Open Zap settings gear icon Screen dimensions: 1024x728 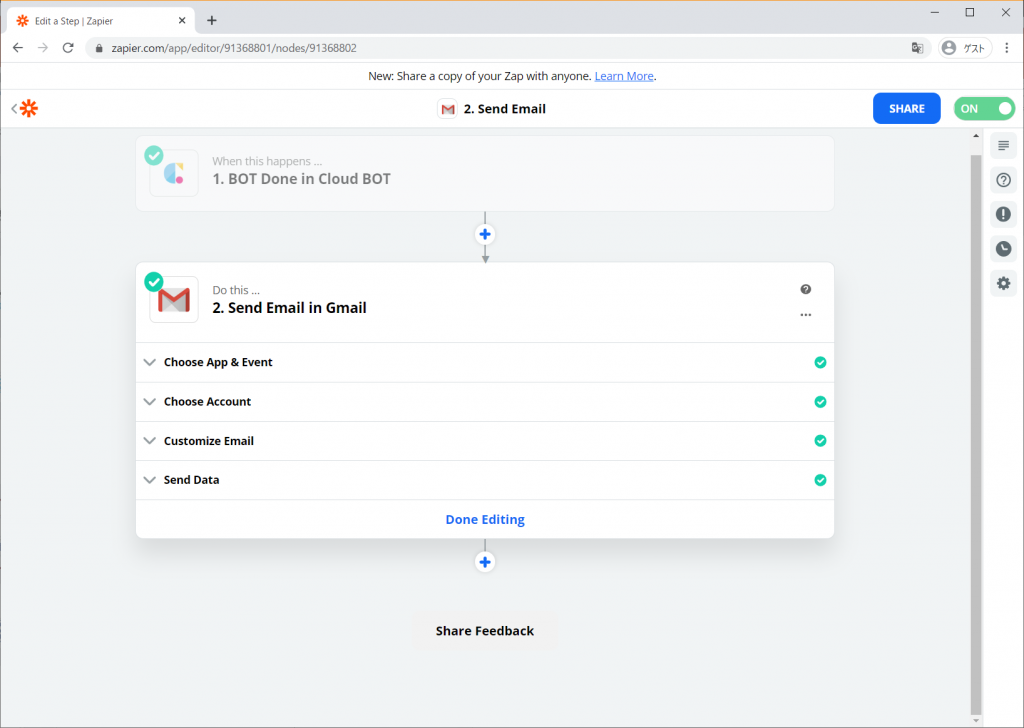click(1003, 283)
